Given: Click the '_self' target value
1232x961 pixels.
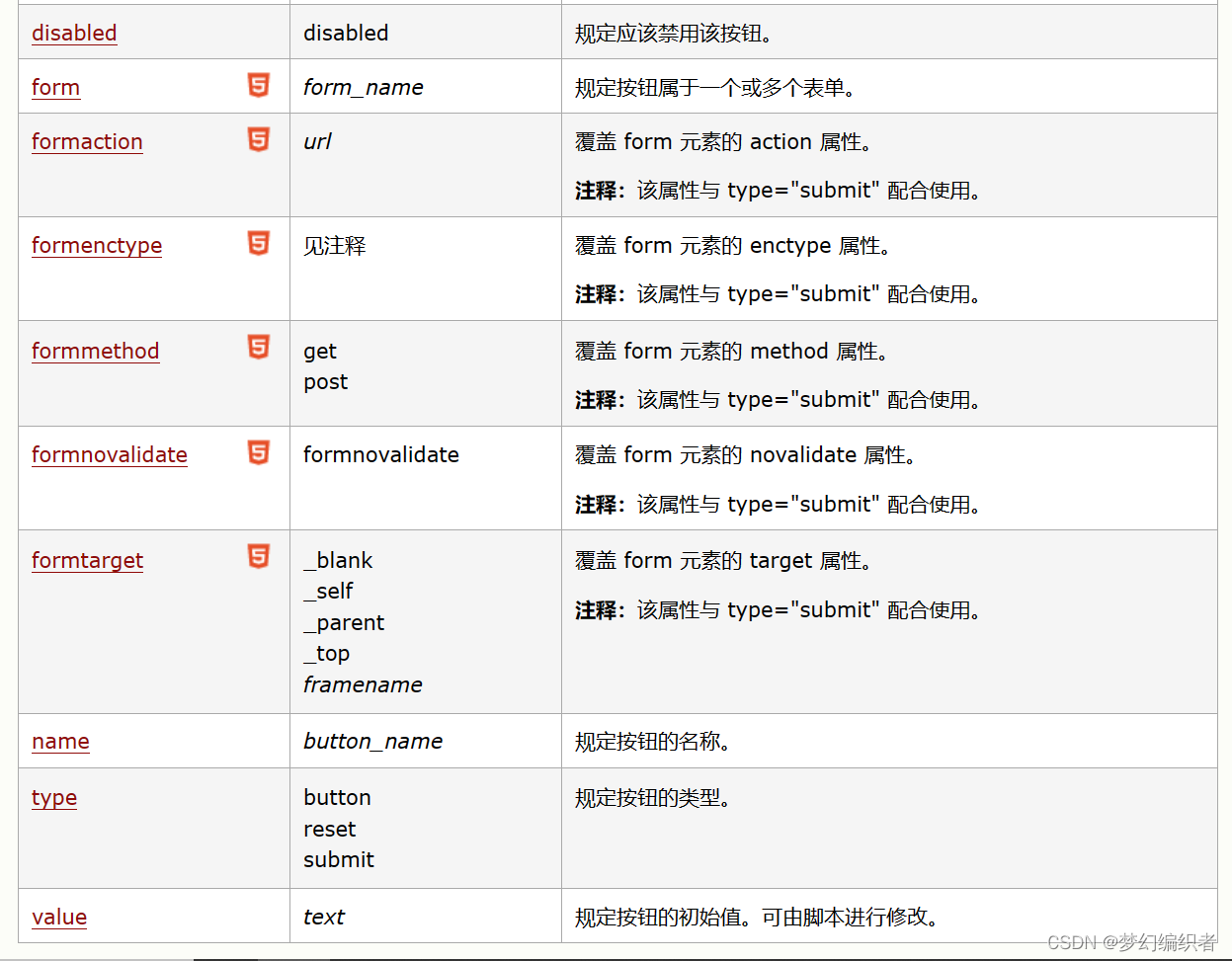Looking at the screenshot, I should pyautogui.click(x=328, y=591).
